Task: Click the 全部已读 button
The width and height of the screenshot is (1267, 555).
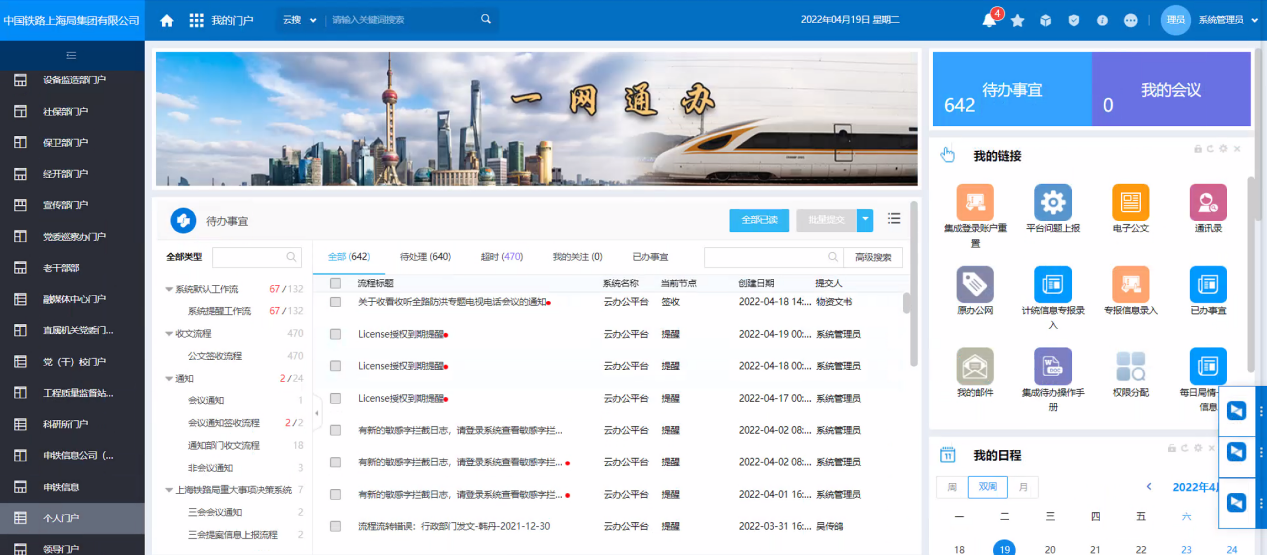Action: tap(759, 220)
